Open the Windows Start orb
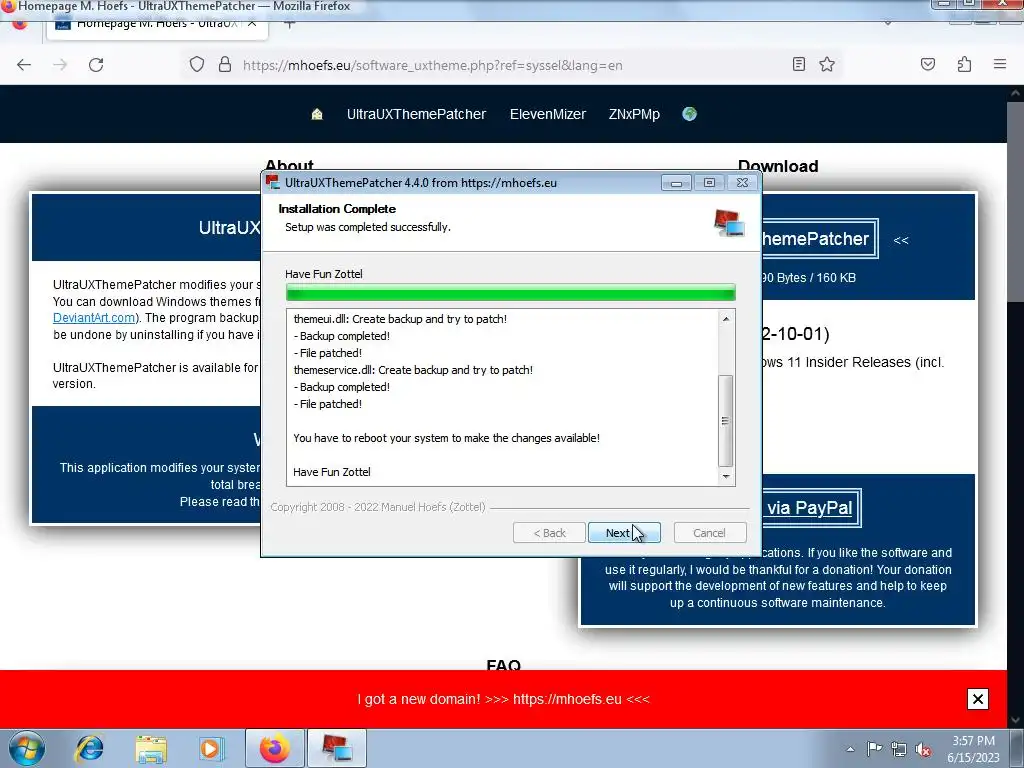Viewport: 1024px width, 768px height. [26, 748]
